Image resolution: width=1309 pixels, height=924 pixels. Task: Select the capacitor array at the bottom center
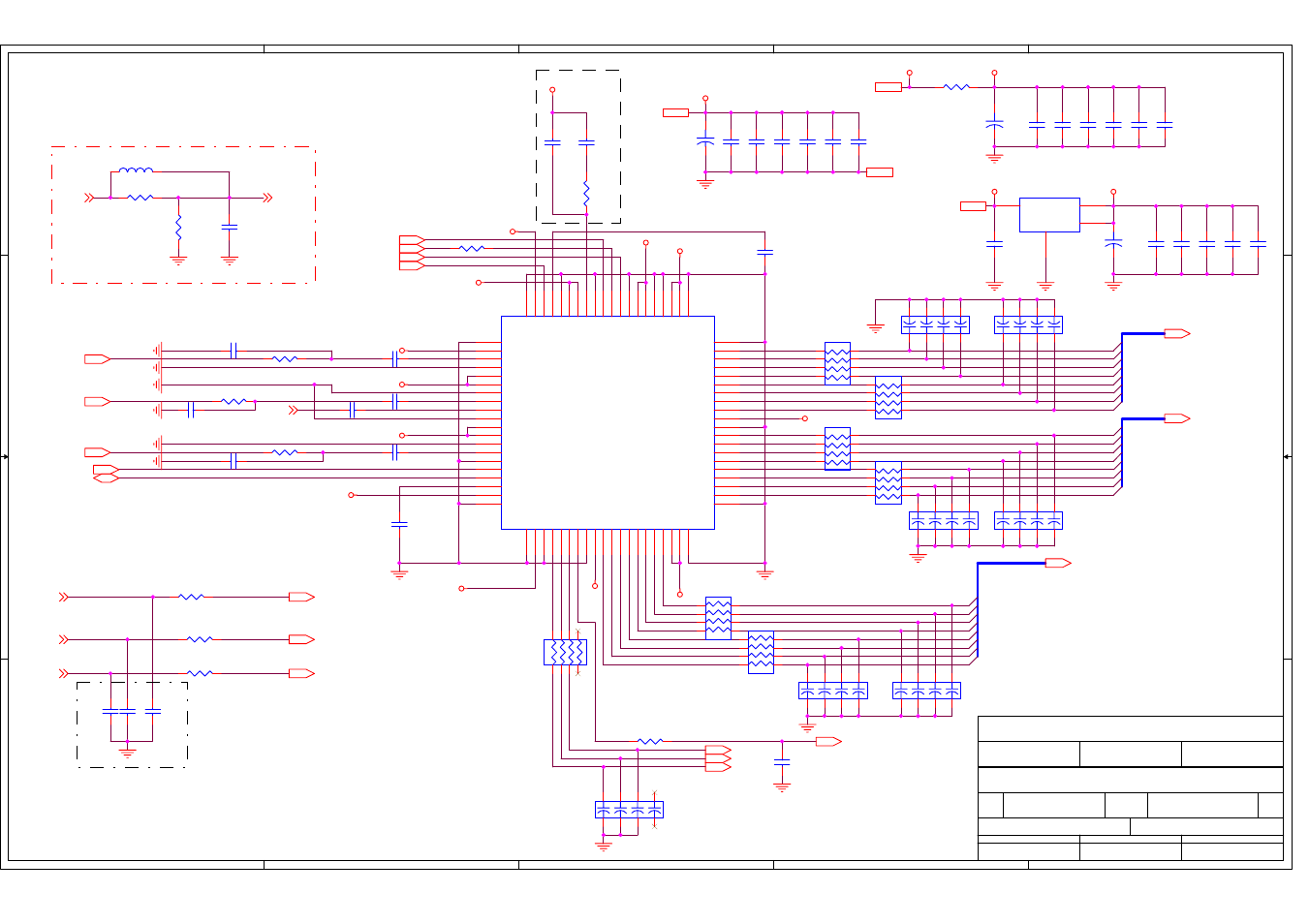coord(629,810)
